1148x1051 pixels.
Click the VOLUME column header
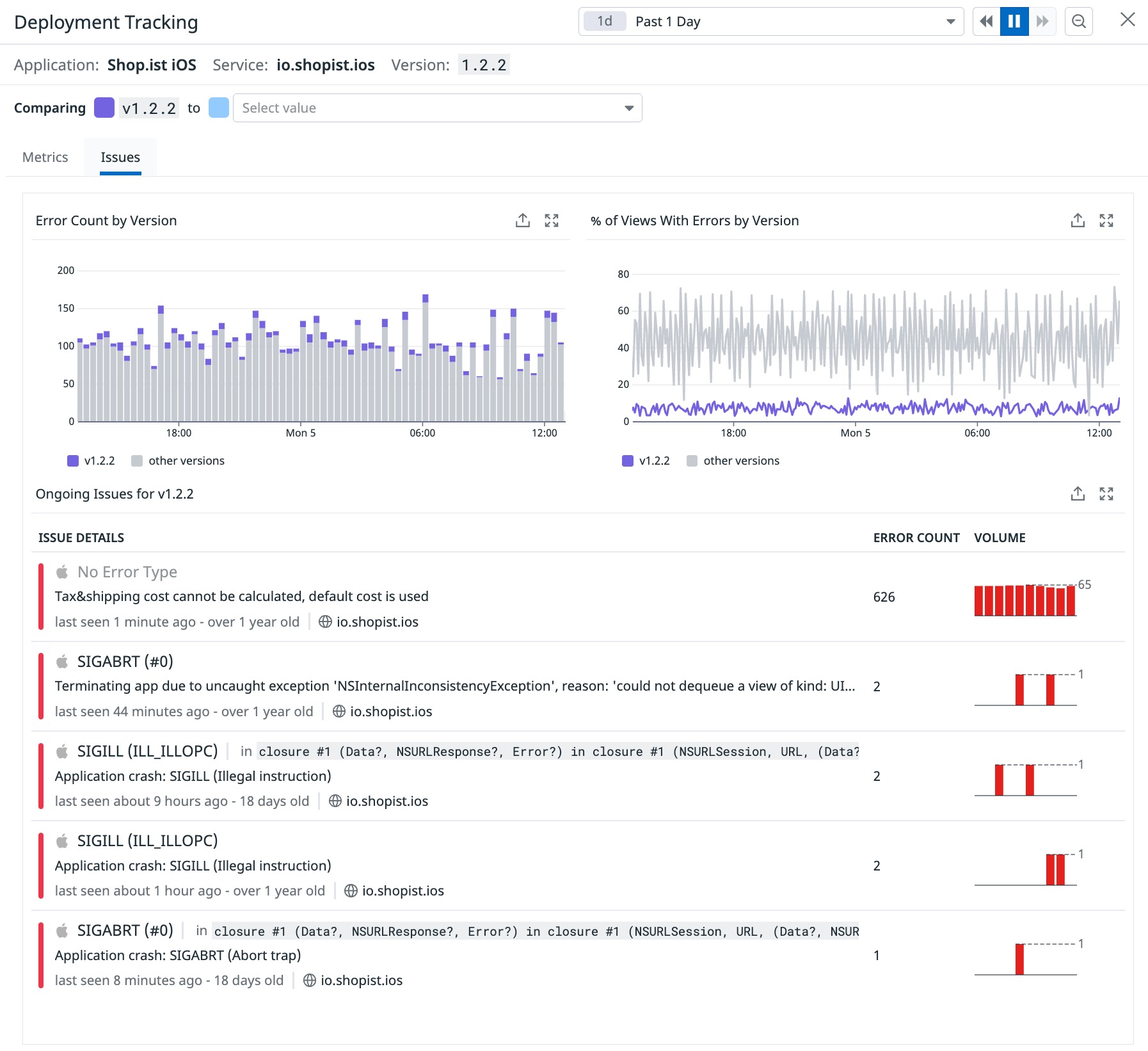[1000, 538]
